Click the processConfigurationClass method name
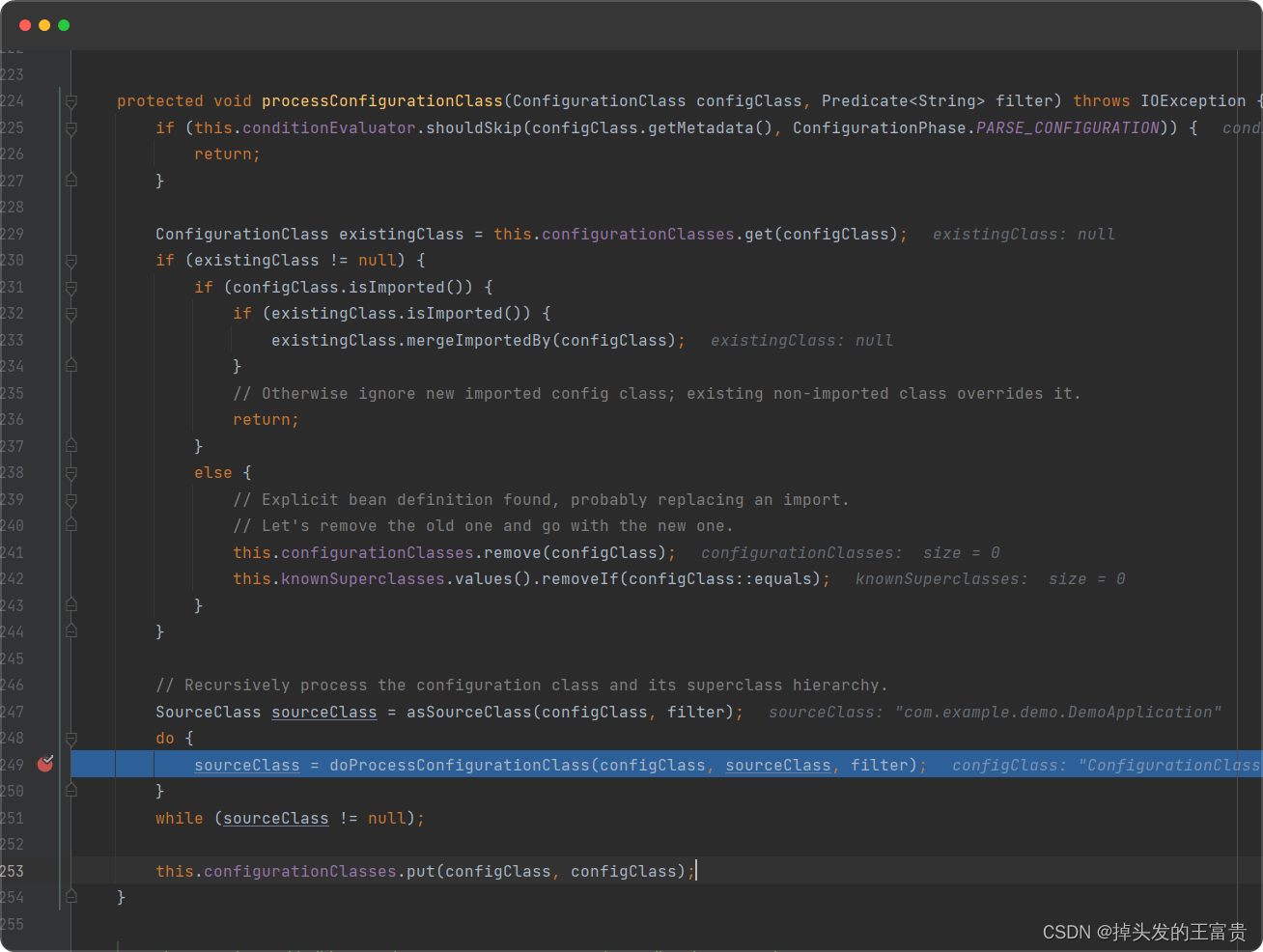The image size is (1263, 952). [382, 101]
